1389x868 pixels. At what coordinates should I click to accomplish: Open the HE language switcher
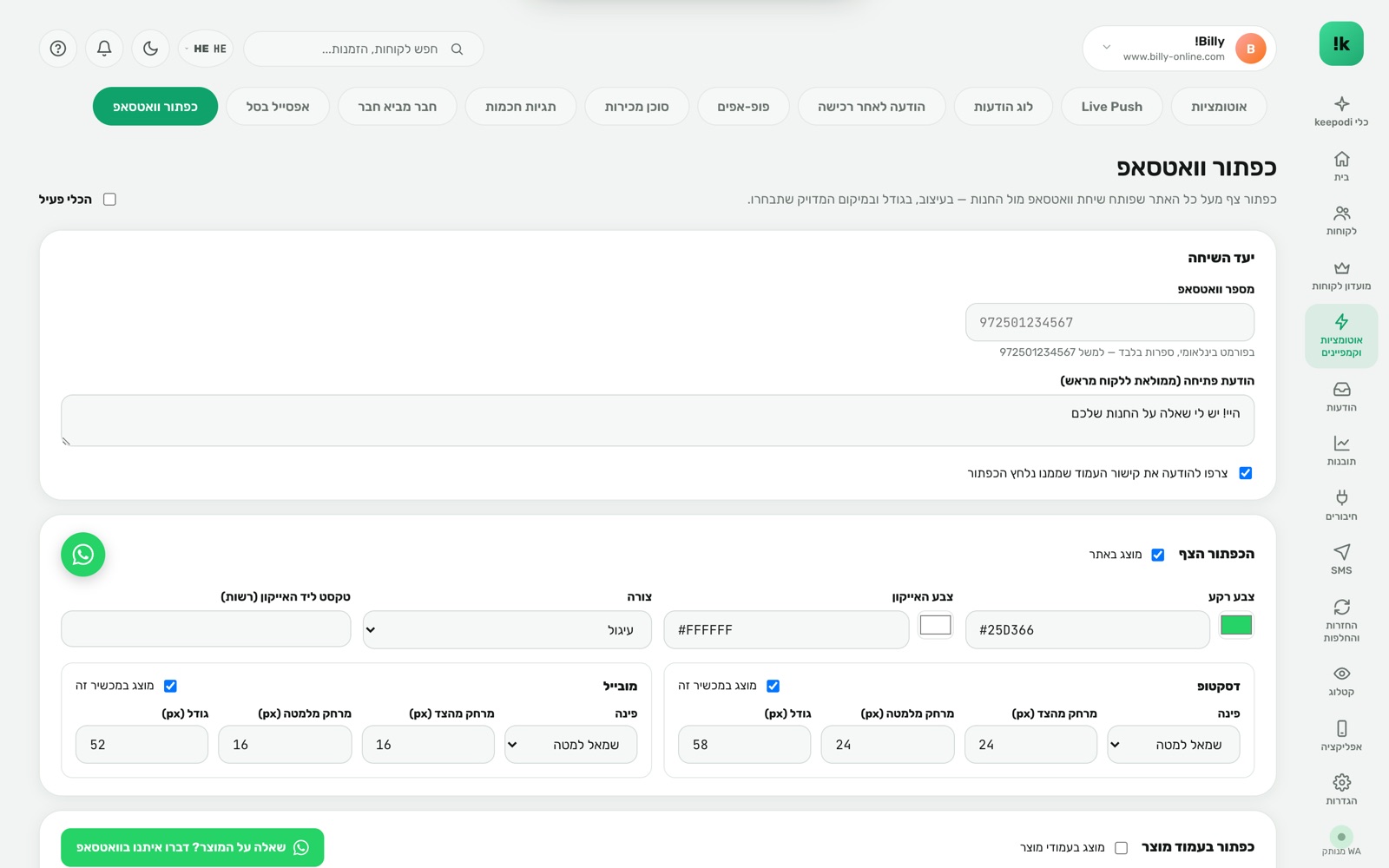206,49
